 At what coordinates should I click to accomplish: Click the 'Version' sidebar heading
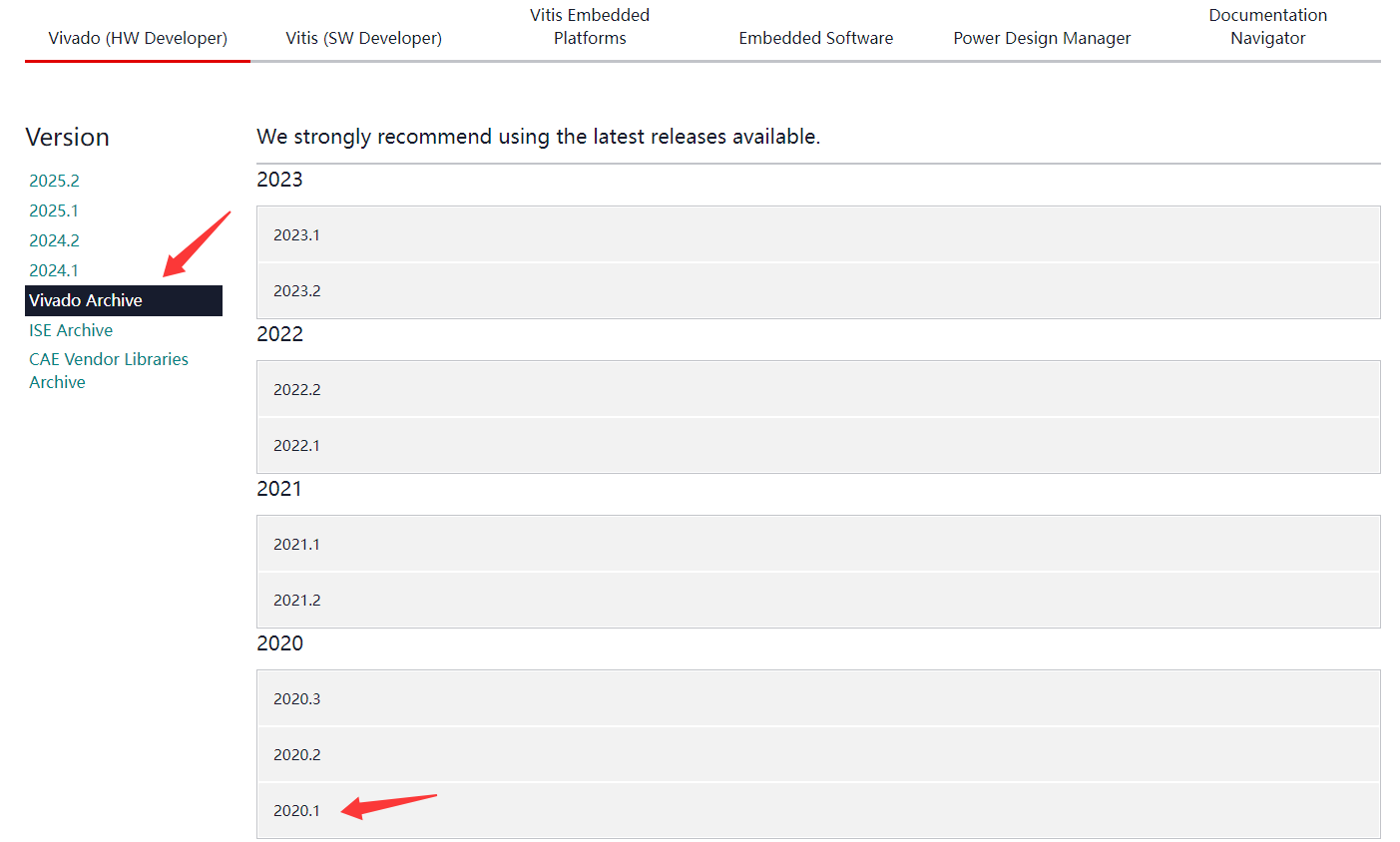coord(67,137)
